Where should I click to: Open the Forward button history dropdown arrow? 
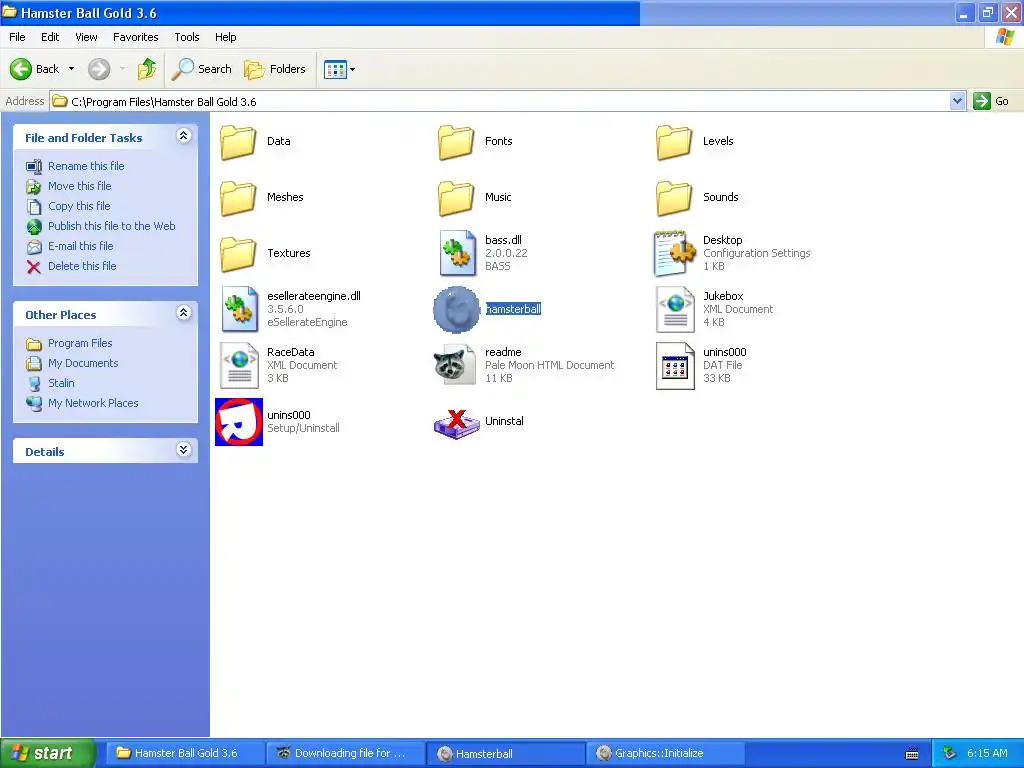coord(123,69)
